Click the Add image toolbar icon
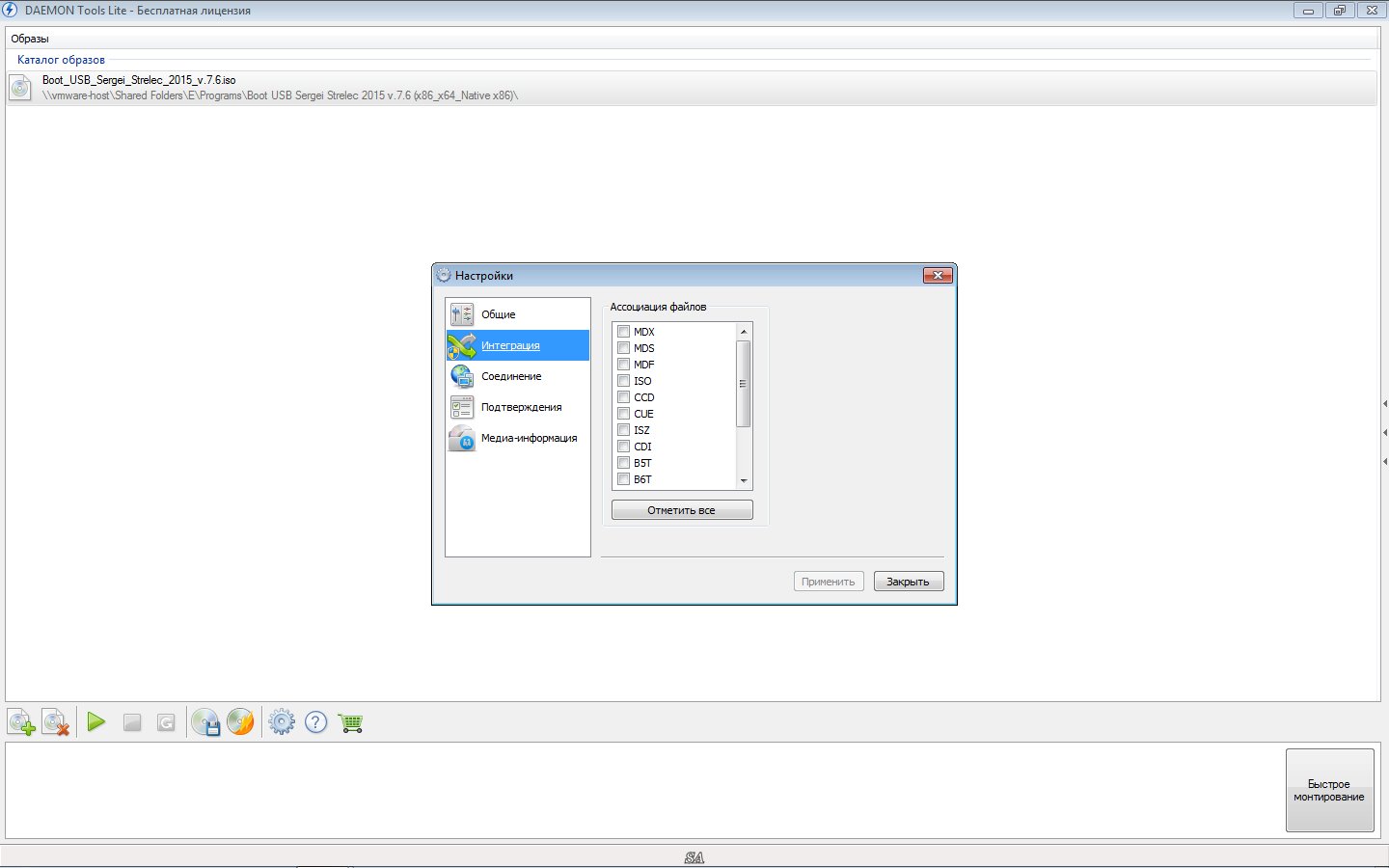 pyautogui.click(x=21, y=722)
